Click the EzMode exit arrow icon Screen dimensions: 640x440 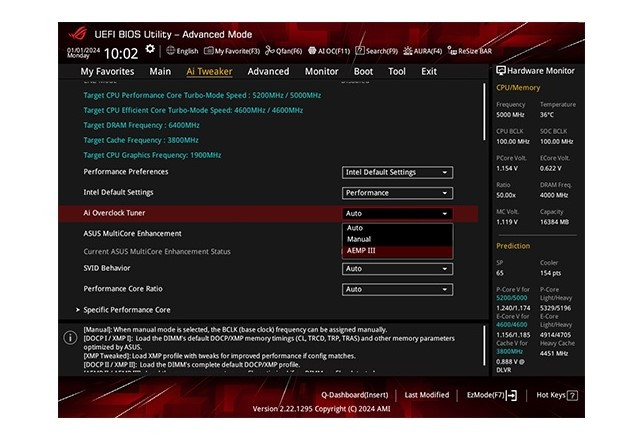click(x=511, y=395)
